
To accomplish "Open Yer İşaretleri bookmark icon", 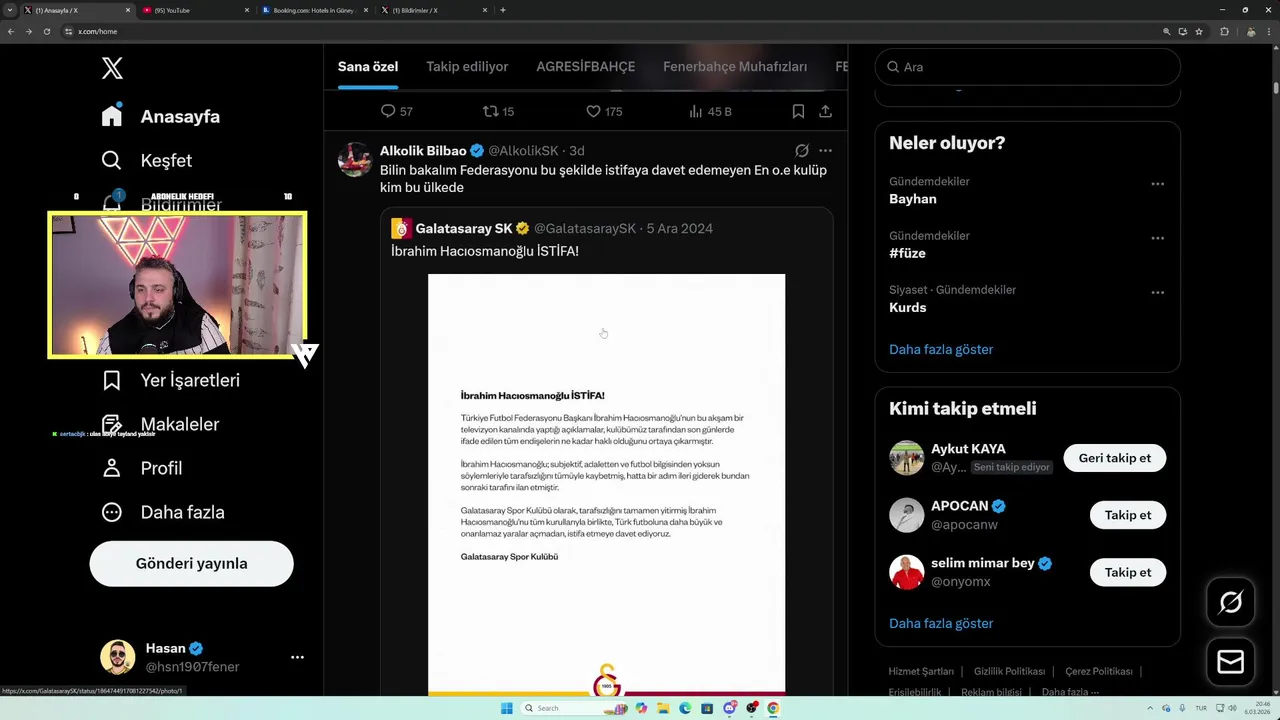I will [112, 380].
